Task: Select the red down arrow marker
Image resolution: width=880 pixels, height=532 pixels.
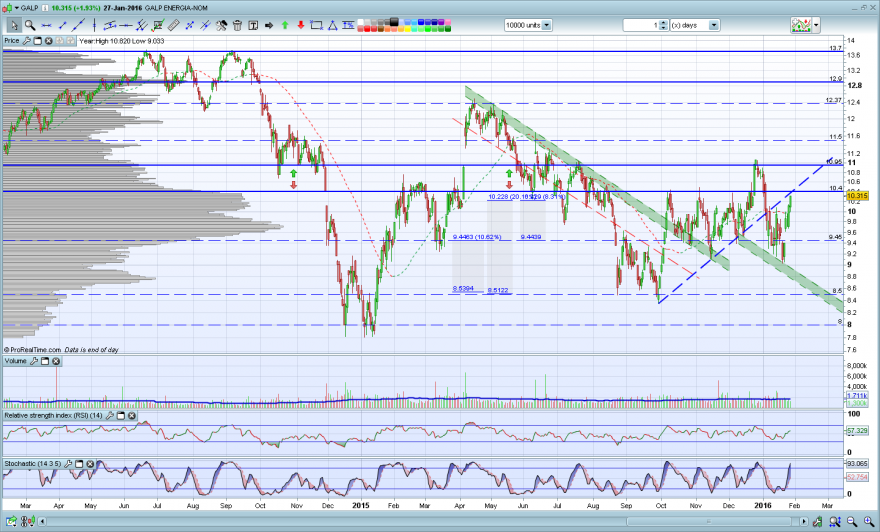Action: [x=301, y=25]
